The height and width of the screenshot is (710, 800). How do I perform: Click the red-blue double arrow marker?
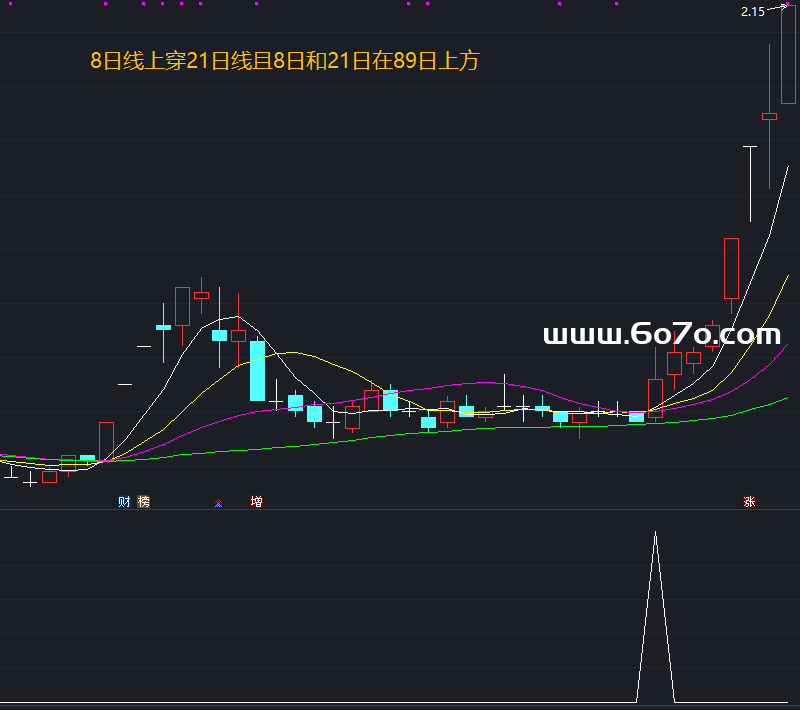(x=218, y=503)
